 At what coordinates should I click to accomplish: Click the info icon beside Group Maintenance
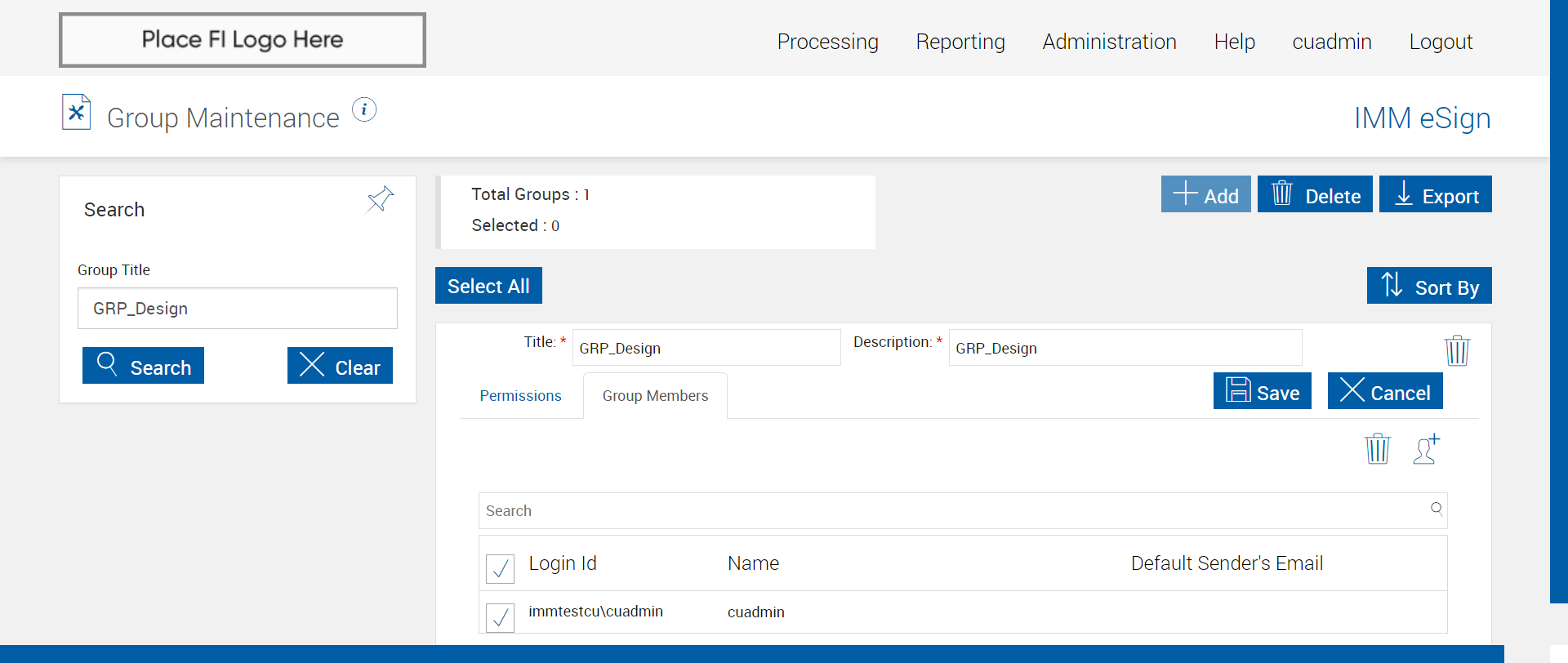pos(364,109)
